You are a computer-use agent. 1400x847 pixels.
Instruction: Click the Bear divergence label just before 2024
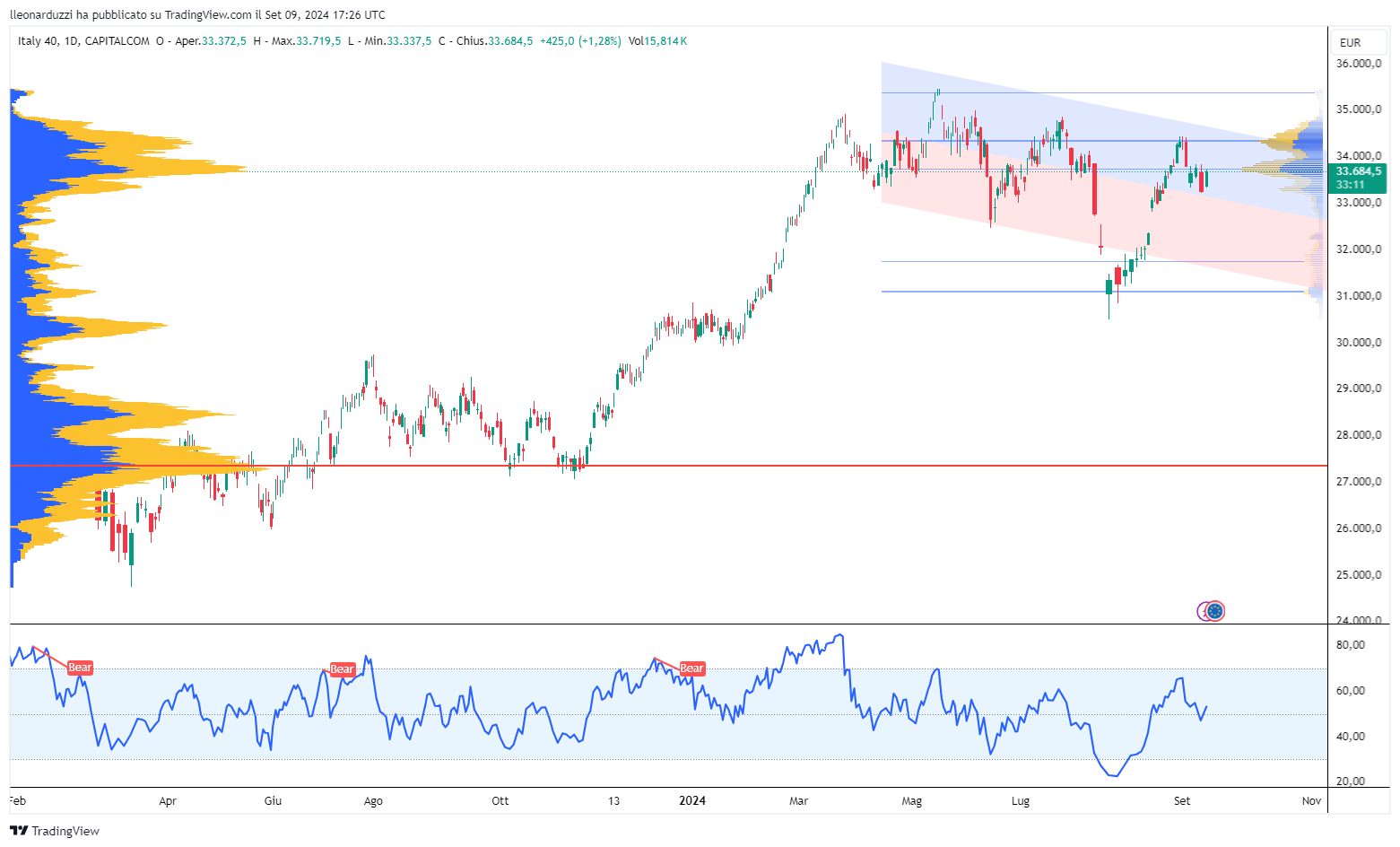tap(692, 668)
